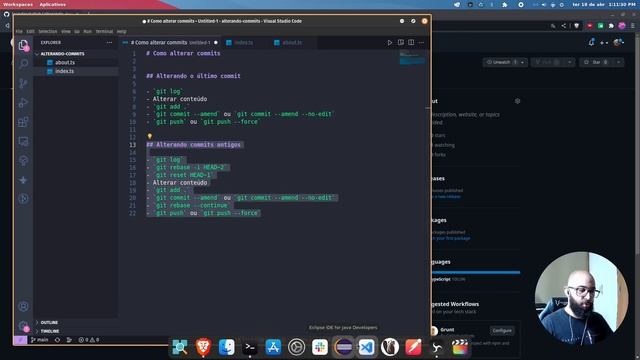Screen dimensions: 640x360
Task: Open the Remote Explorer view
Action: [23, 141]
